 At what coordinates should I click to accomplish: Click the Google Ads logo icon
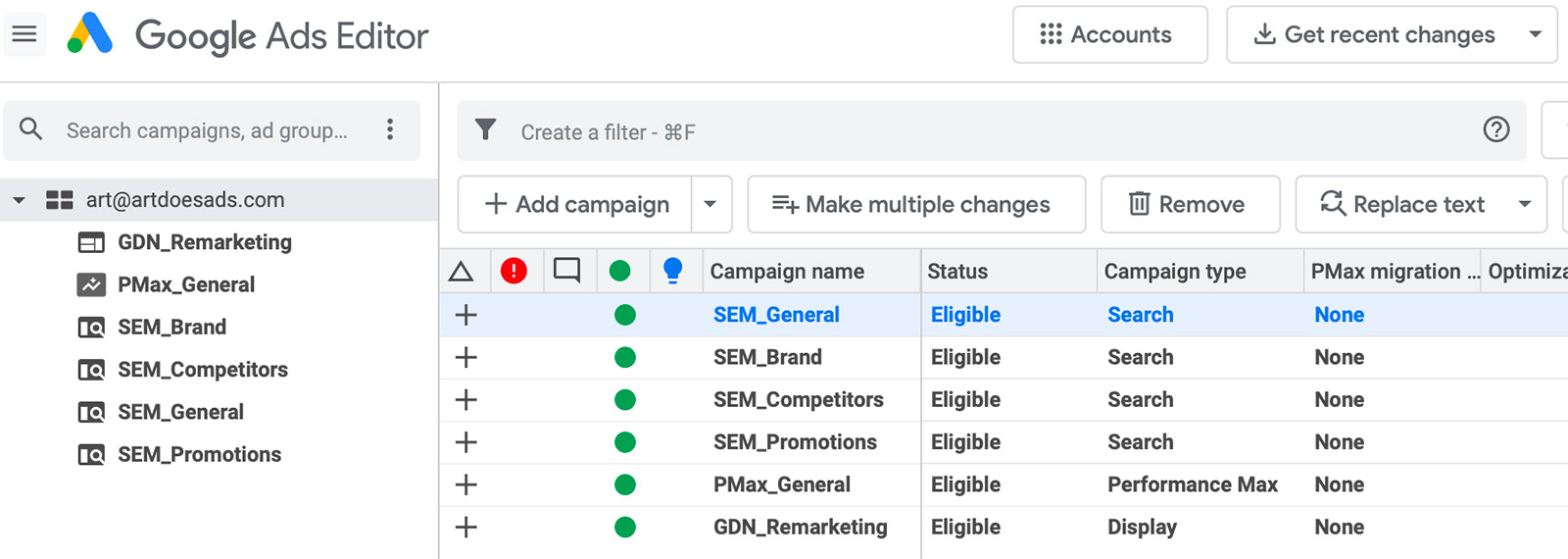pos(90,33)
